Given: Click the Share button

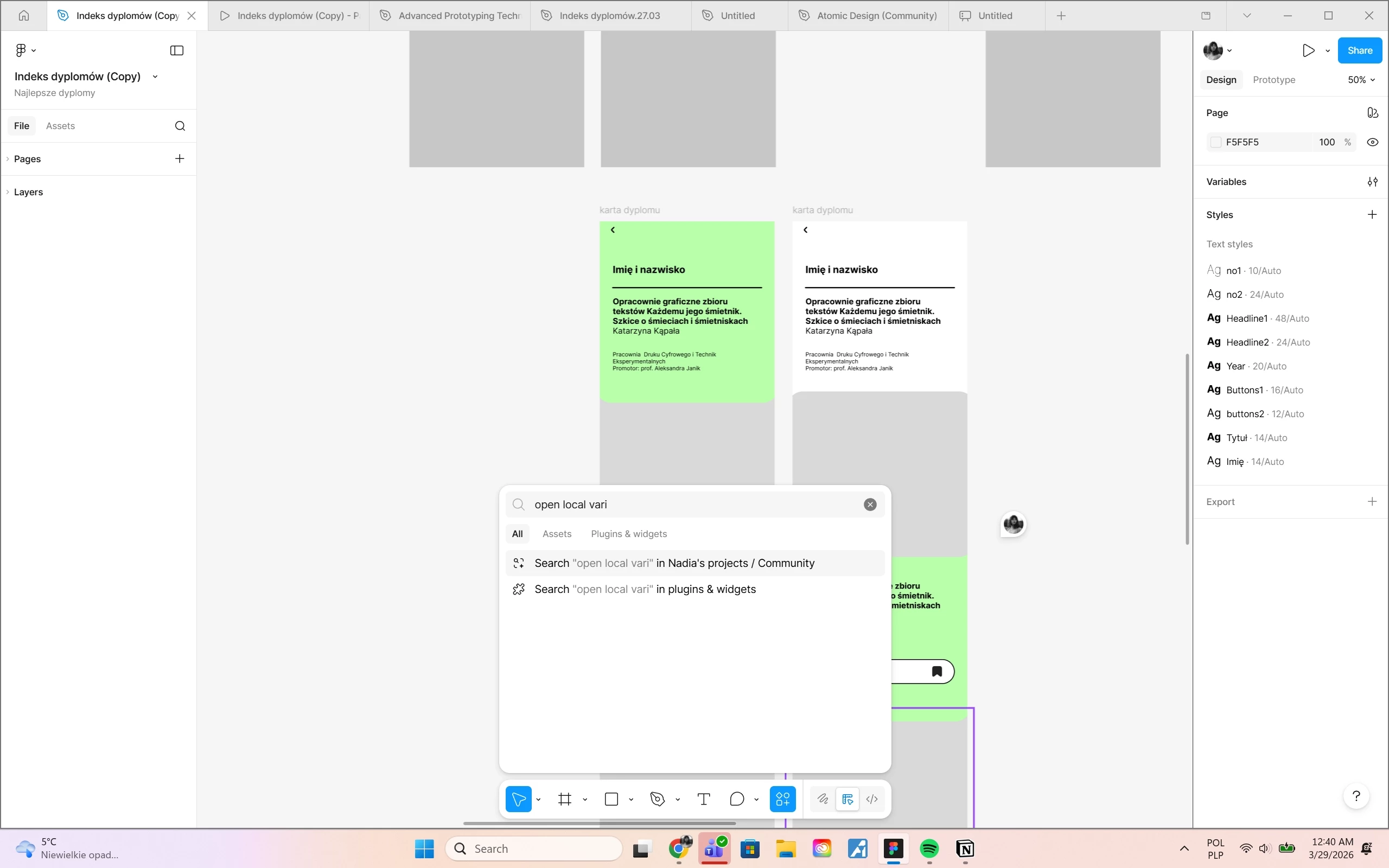Looking at the screenshot, I should (x=1360, y=50).
